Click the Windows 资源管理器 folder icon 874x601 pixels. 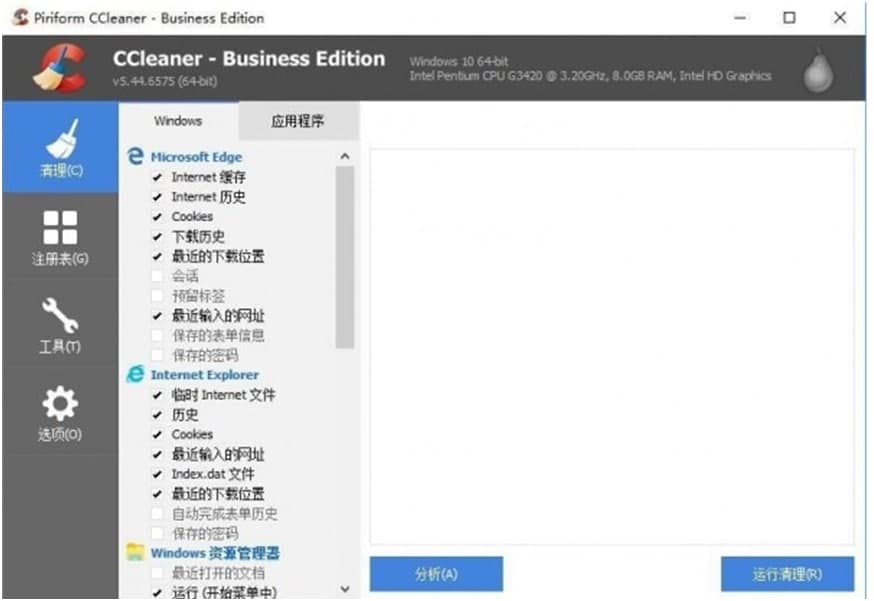click(138, 553)
